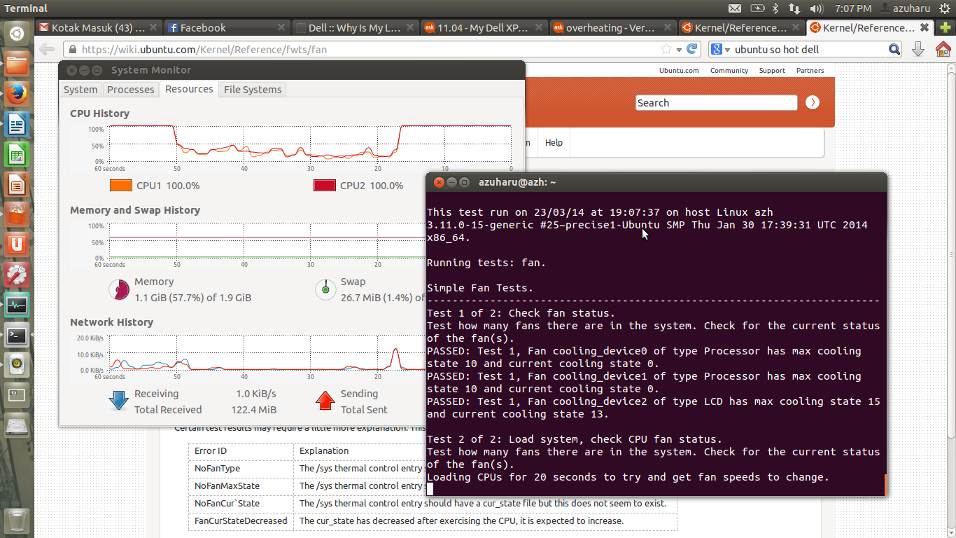The width and height of the screenshot is (956, 538).
Task: Click the Community link on the wiki
Action: 729,71
